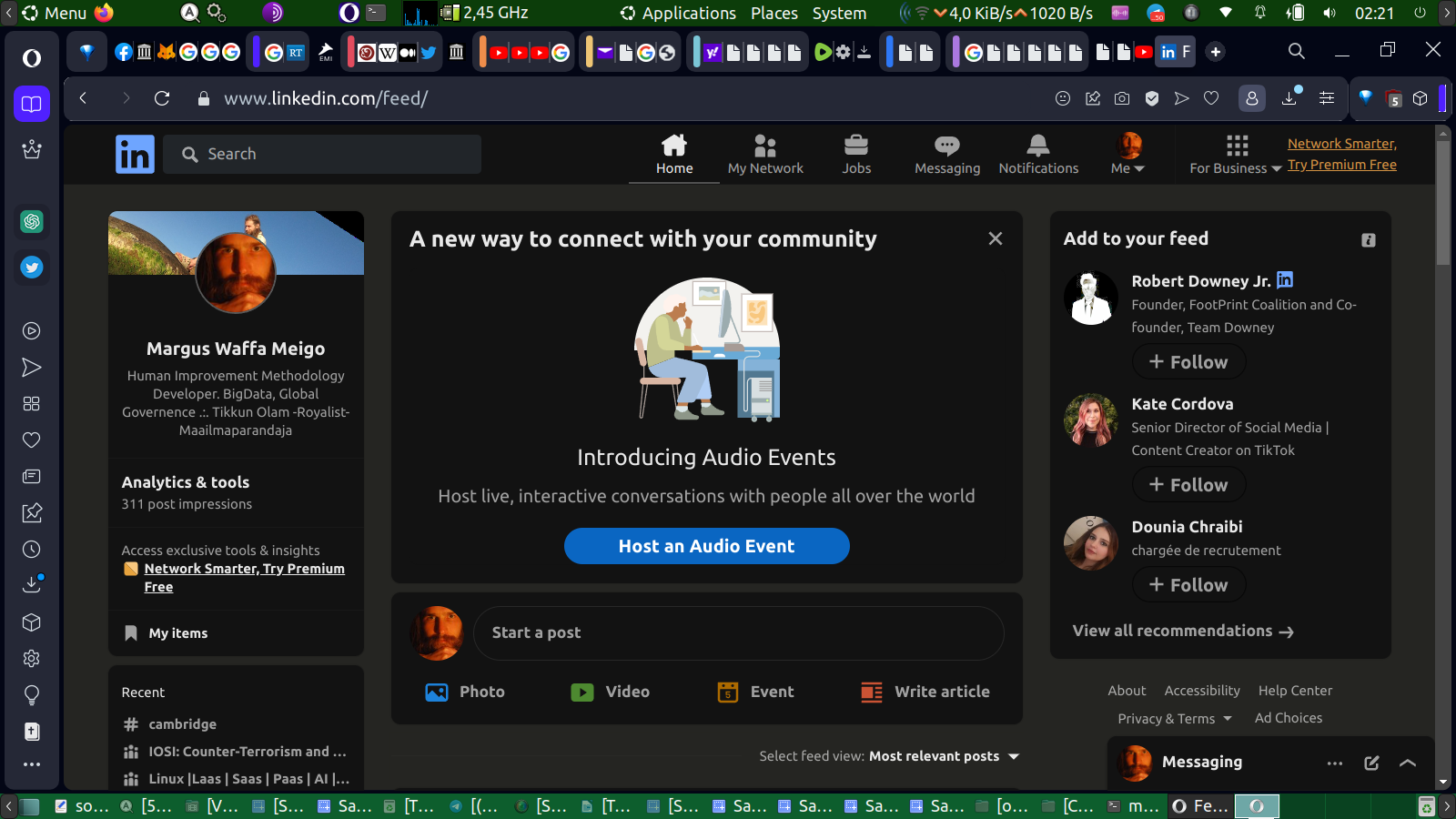Open the Jobs tab
This screenshot has height=819, width=1456.
(856, 155)
